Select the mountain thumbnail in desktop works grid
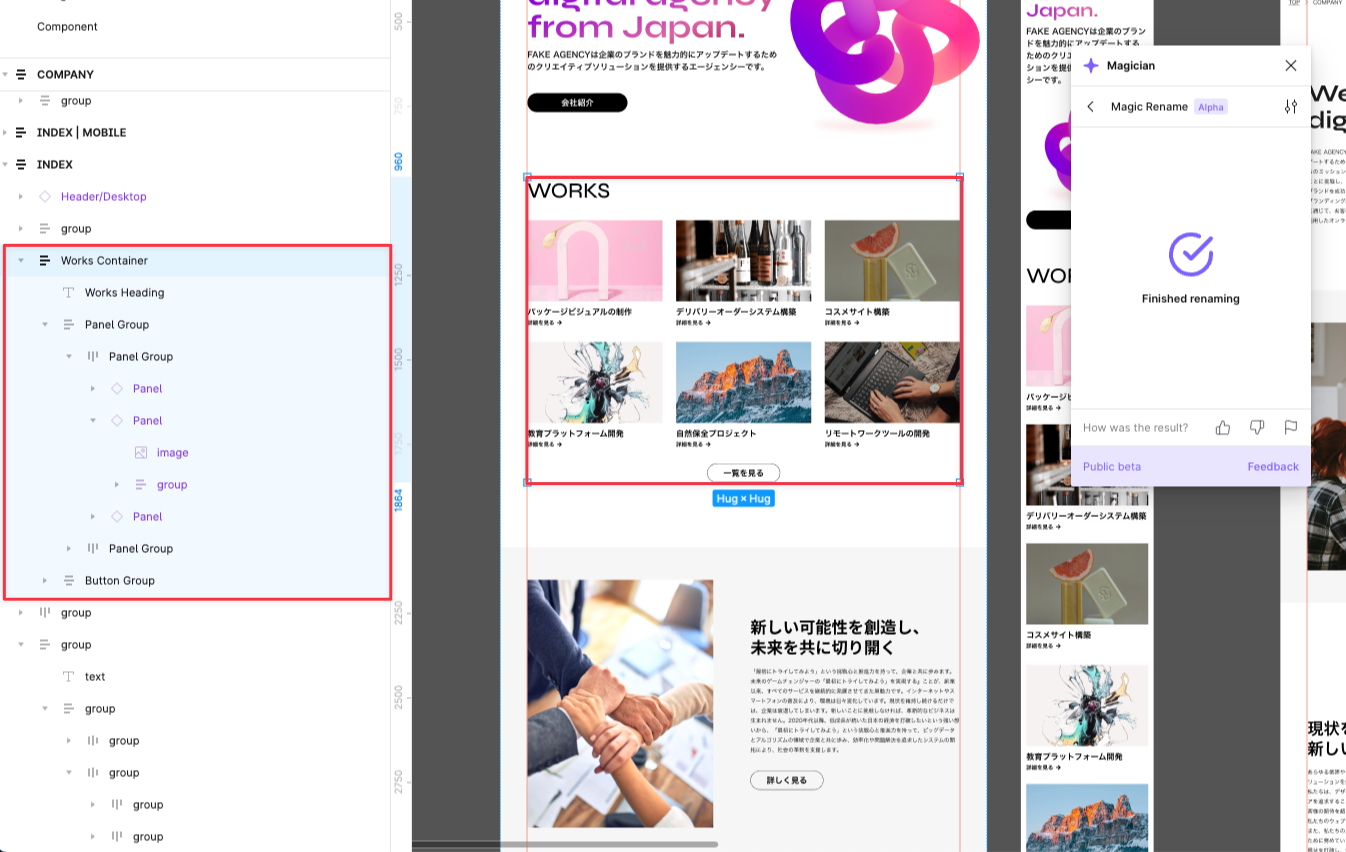 (743, 382)
